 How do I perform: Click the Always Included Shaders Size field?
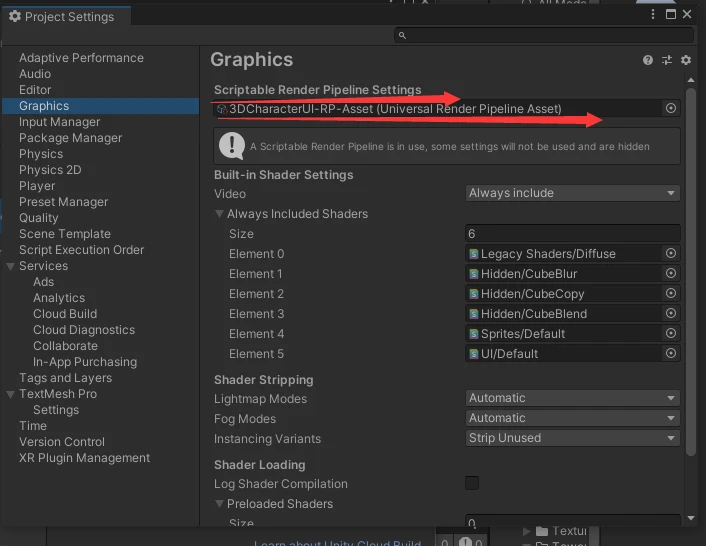pyautogui.click(x=573, y=234)
